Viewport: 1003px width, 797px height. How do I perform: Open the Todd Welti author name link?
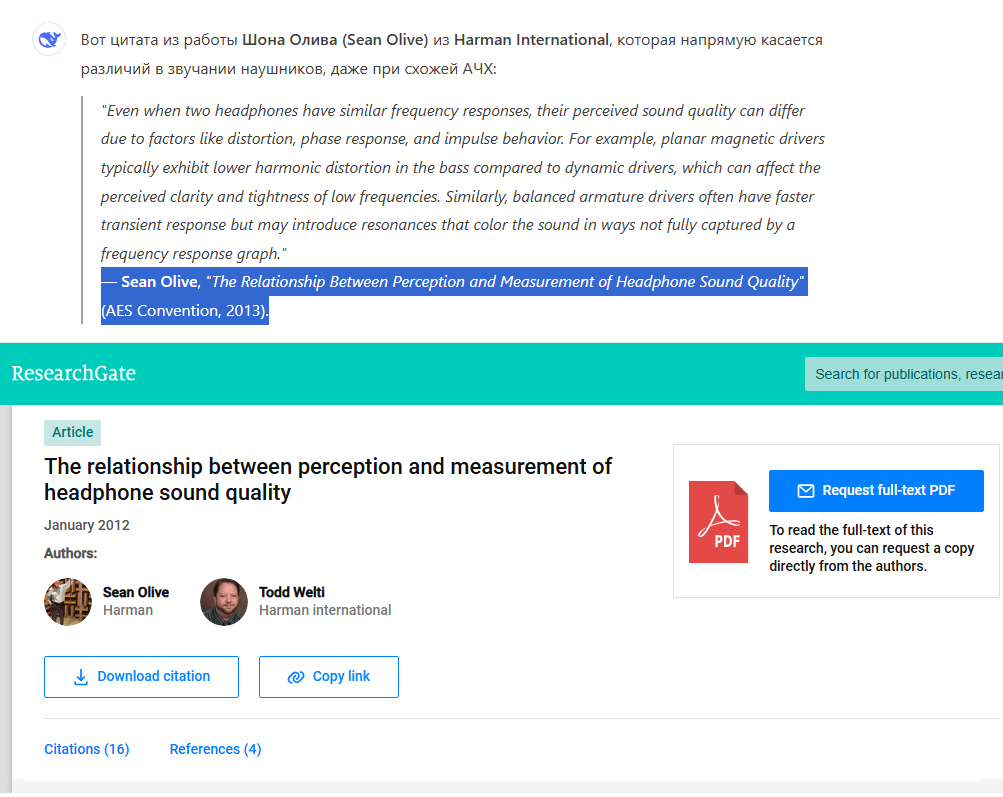coord(292,592)
